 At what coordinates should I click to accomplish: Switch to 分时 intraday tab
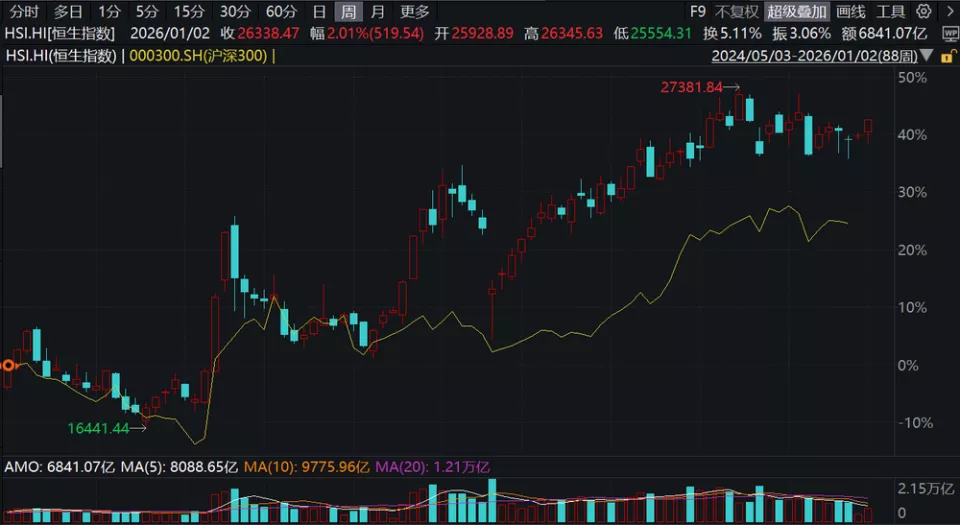25,12
